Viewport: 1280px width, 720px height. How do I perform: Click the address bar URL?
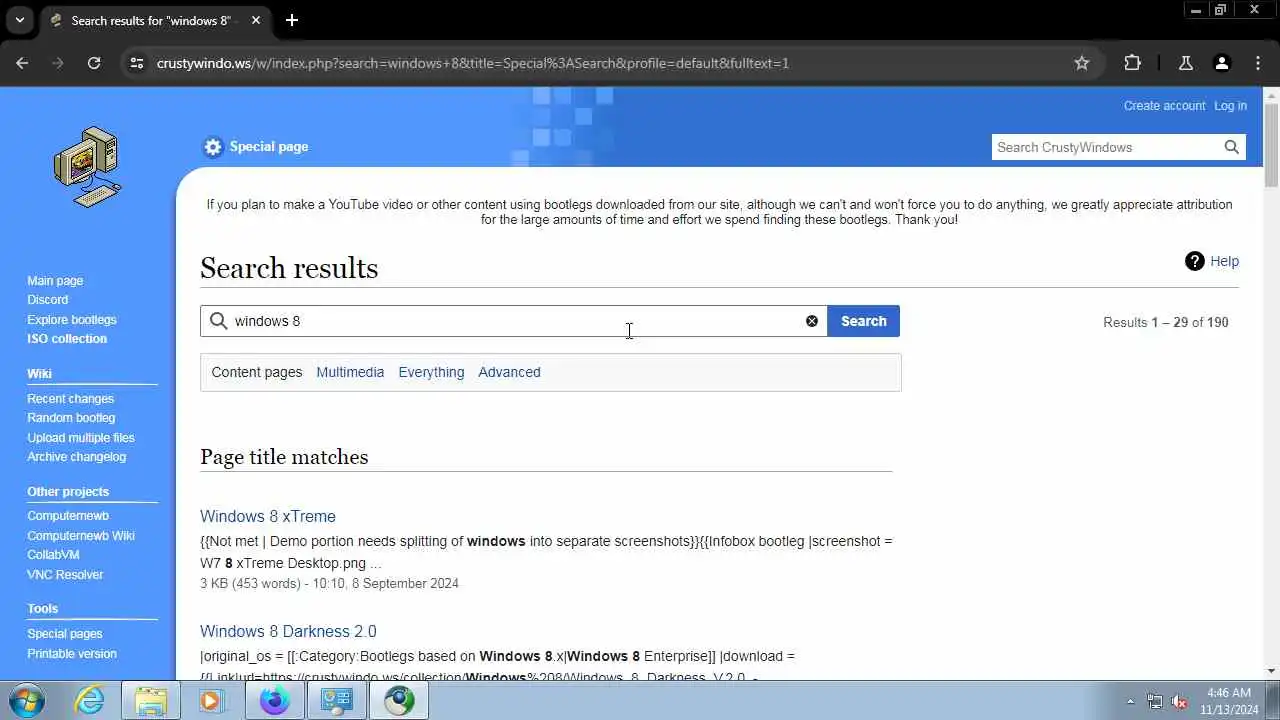[x=473, y=63]
